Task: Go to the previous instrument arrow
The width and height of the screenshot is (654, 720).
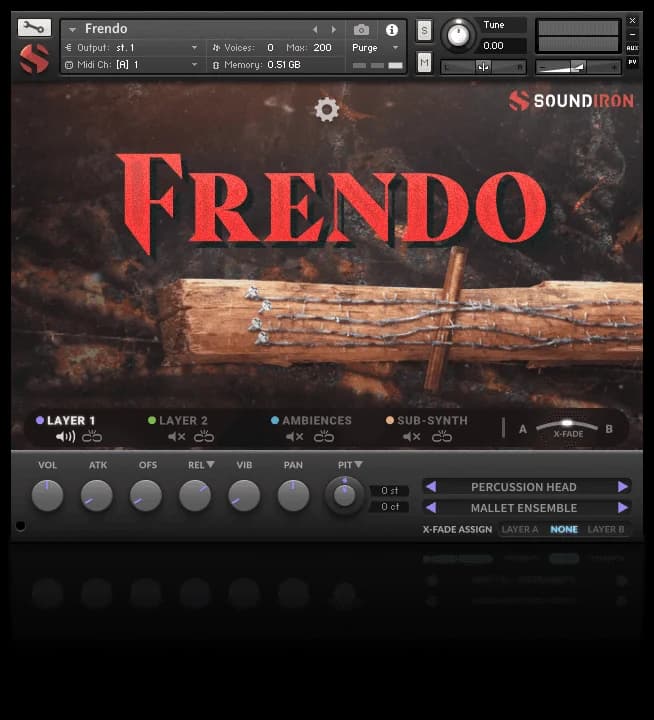Action: (x=315, y=30)
